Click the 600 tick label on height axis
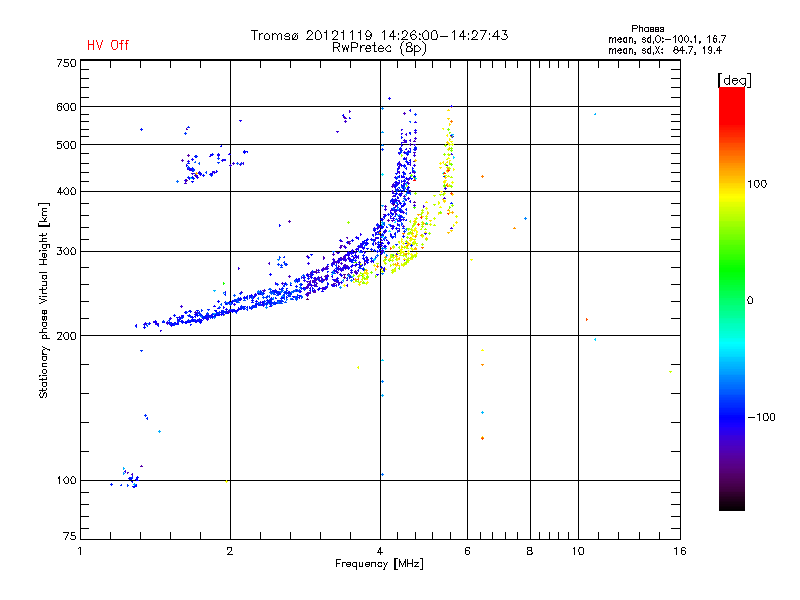The height and width of the screenshot is (600, 800). pos(66,107)
